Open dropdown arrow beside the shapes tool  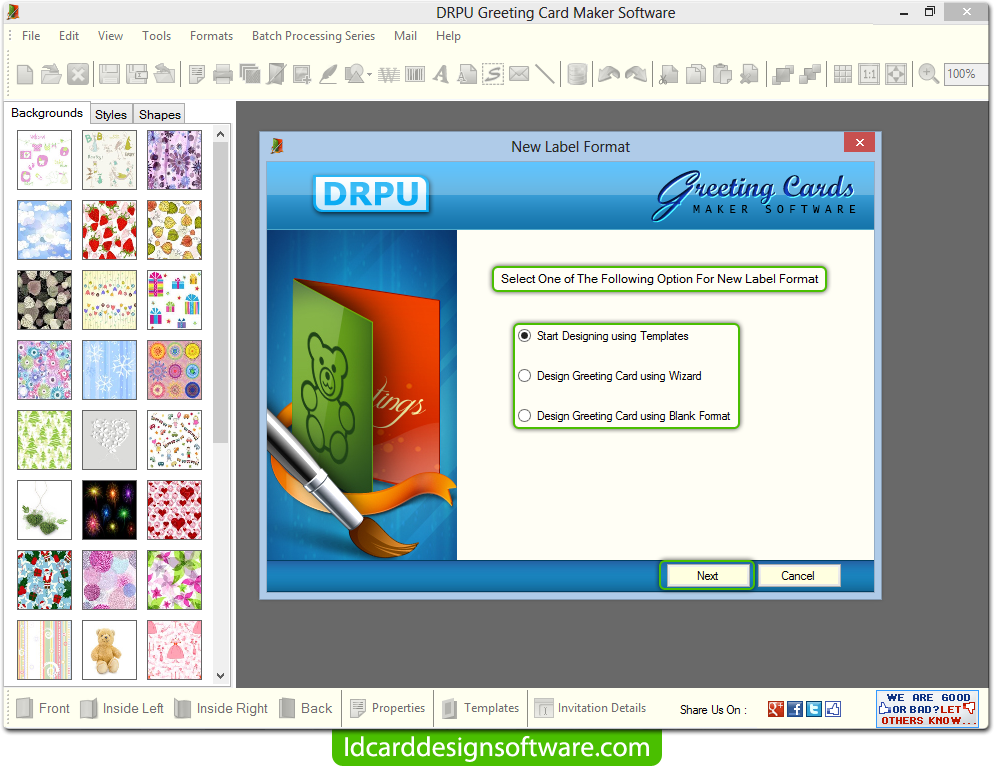[370, 75]
